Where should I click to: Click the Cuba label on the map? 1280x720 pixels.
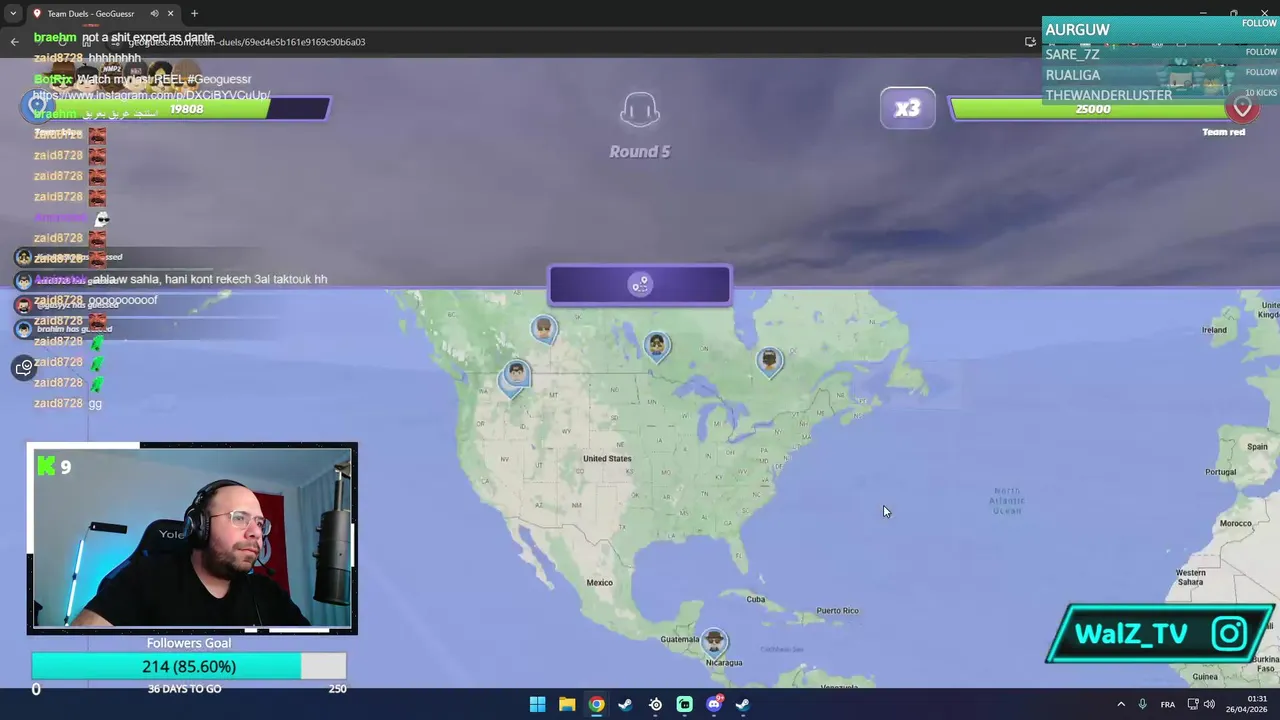pyautogui.click(x=756, y=599)
